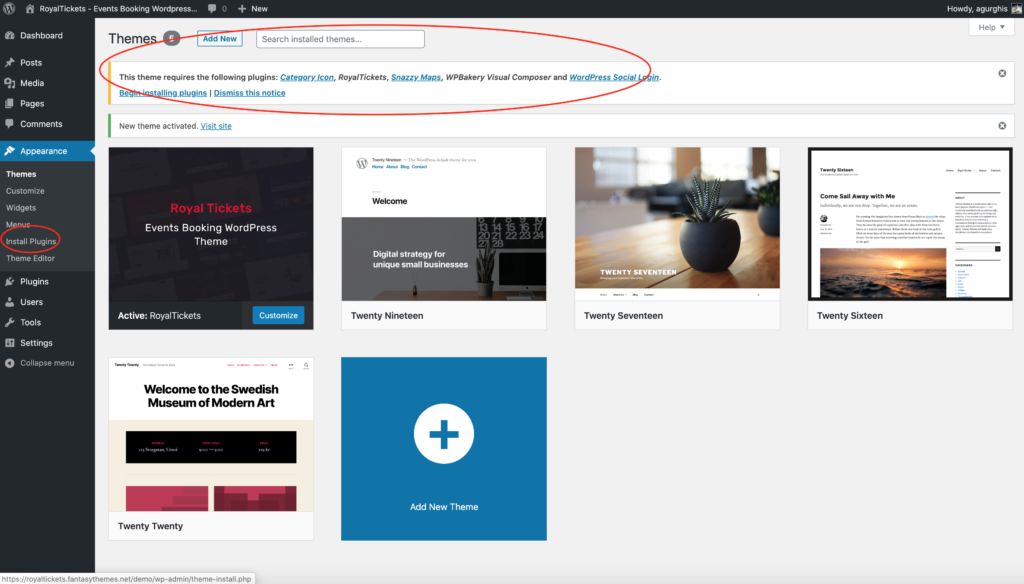The height and width of the screenshot is (584, 1024).
Task: Open the Customize submenu item
Action: [x=25, y=191]
